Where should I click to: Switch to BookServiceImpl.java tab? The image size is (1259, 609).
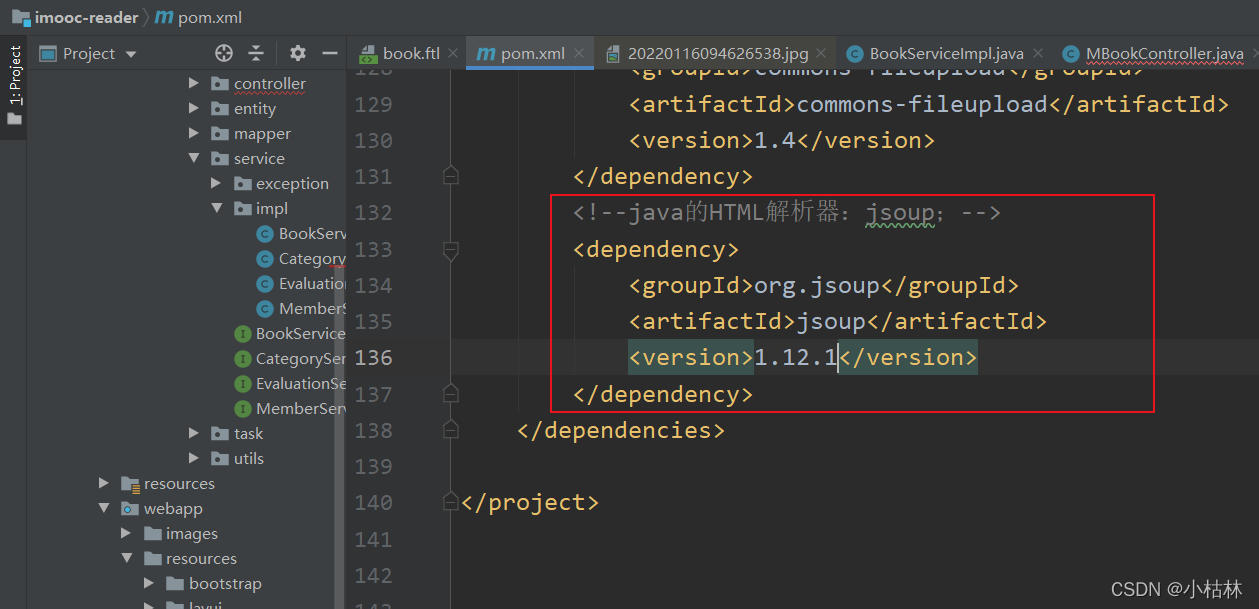(x=944, y=54)
